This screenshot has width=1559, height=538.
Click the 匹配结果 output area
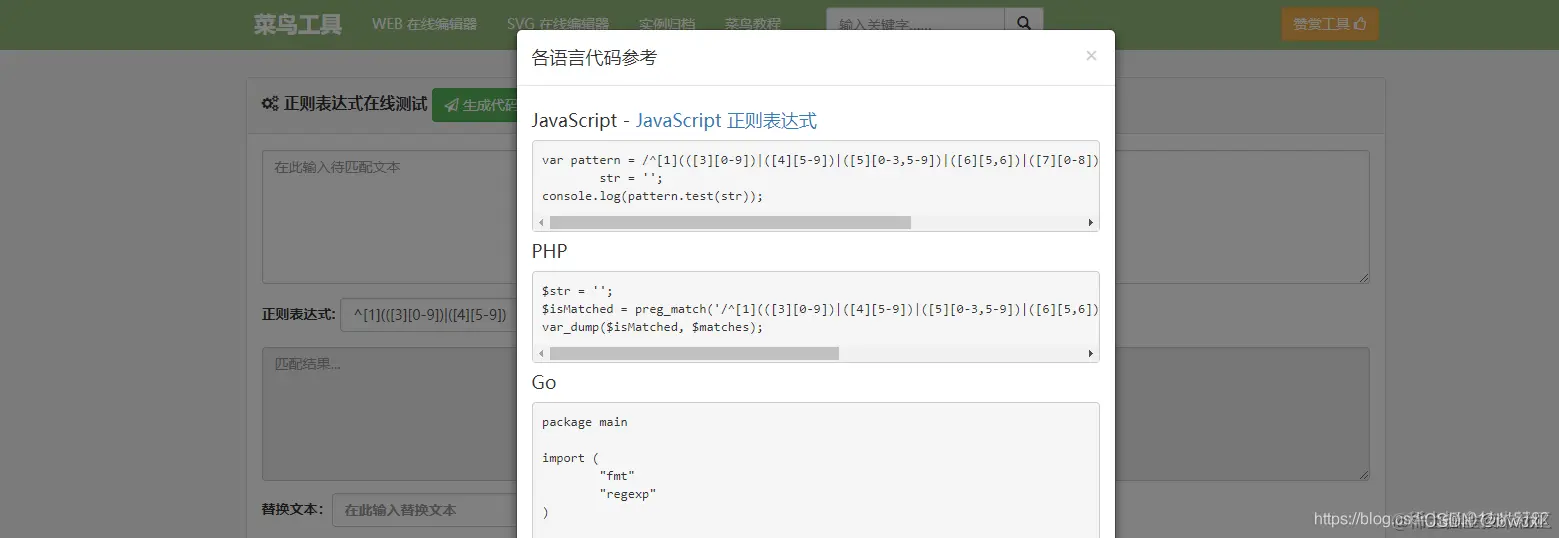pos(389,414)
